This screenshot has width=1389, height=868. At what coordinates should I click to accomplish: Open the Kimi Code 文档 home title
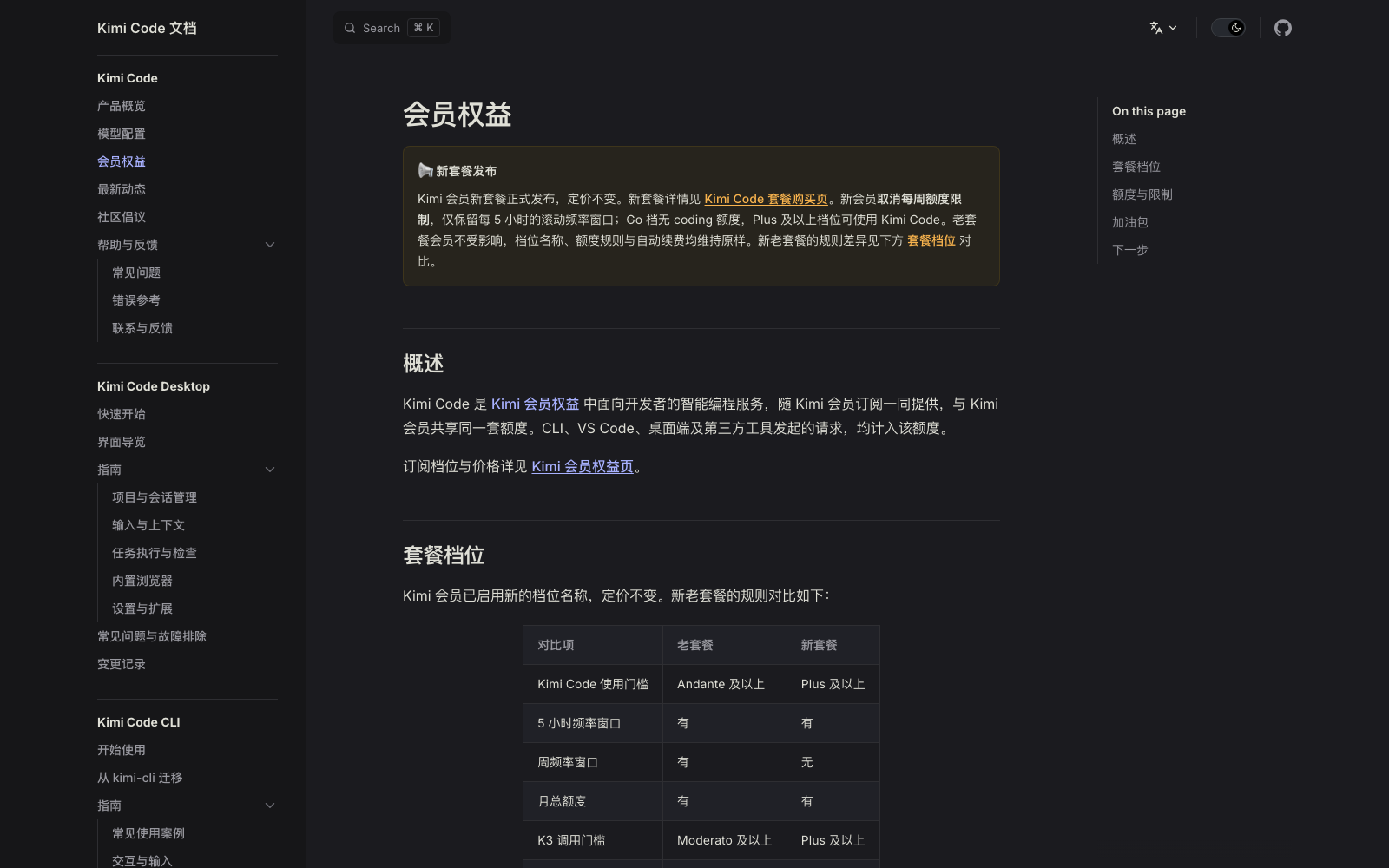coord(147,28)
